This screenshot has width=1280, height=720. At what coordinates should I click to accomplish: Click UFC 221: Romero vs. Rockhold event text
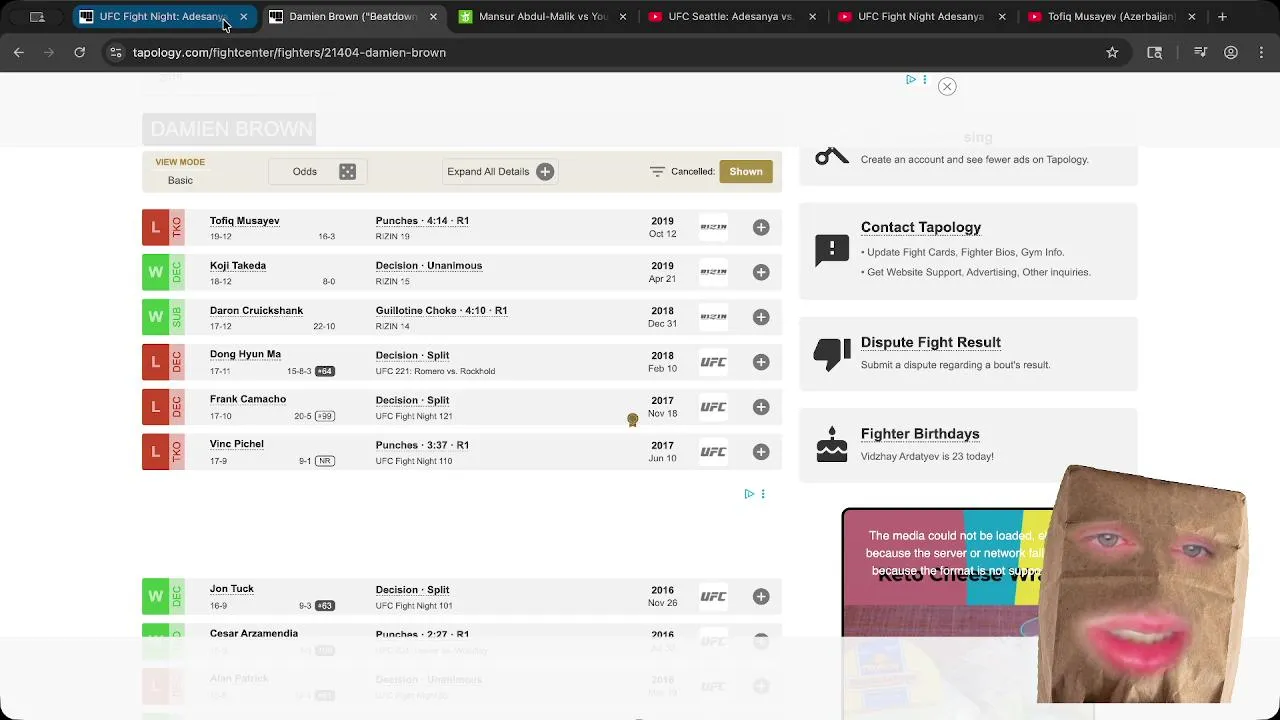click(x=435, y=371)
